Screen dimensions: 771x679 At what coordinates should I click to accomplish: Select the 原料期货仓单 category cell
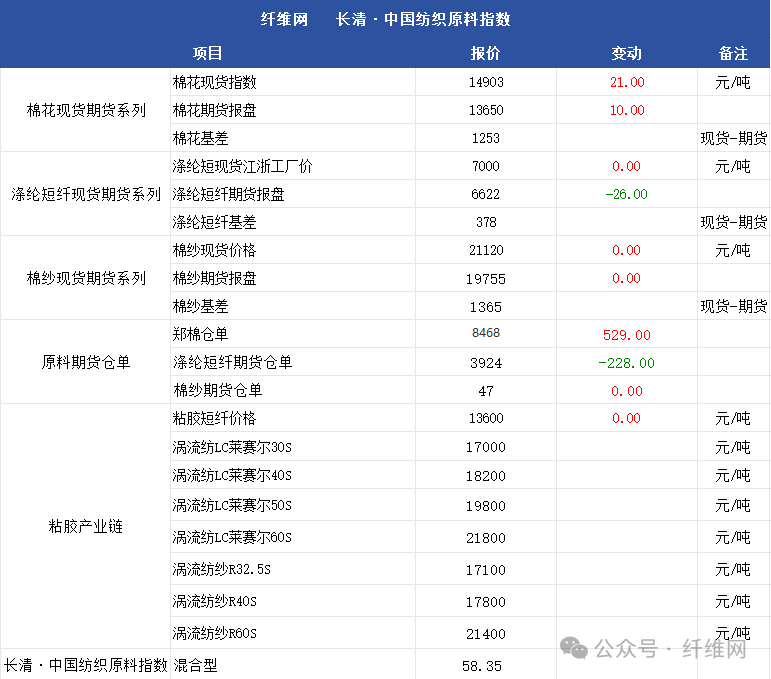[86, 362]
